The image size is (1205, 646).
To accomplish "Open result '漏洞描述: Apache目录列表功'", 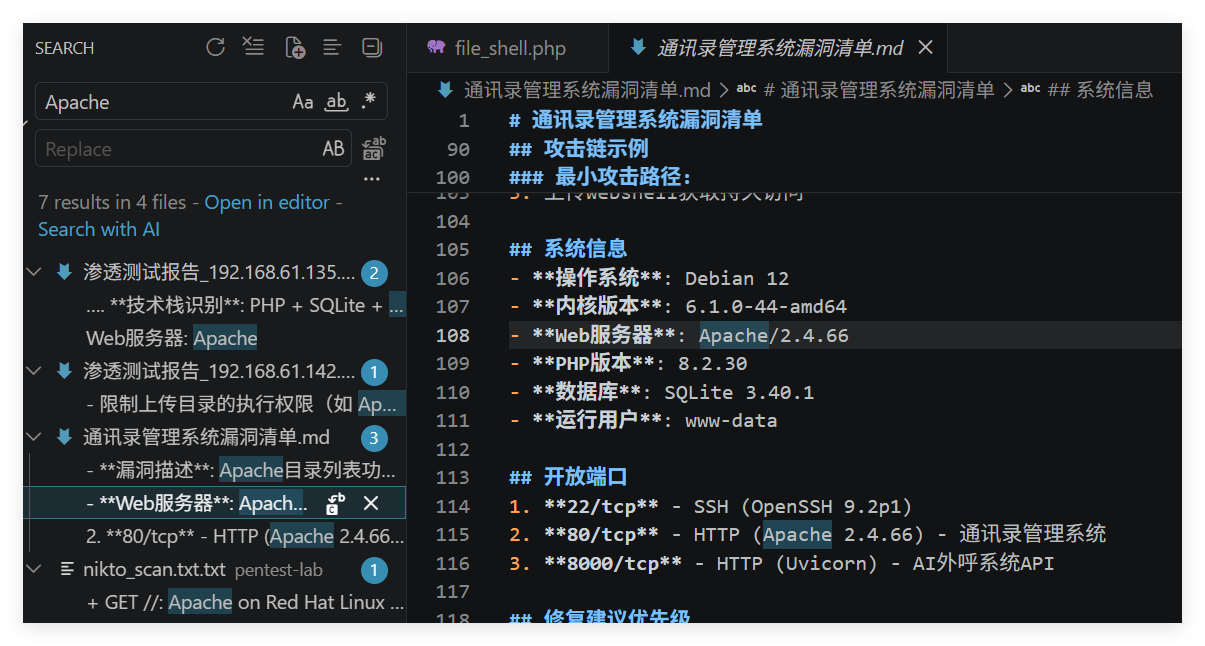I will [x=241, y=470].
